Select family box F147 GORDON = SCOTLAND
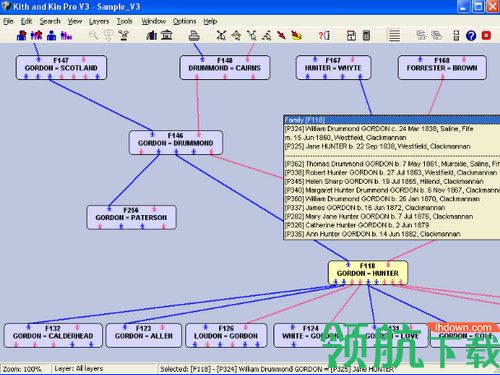This screenshot has height=375, width=500. pyautogui.click(x=61, y=68)
